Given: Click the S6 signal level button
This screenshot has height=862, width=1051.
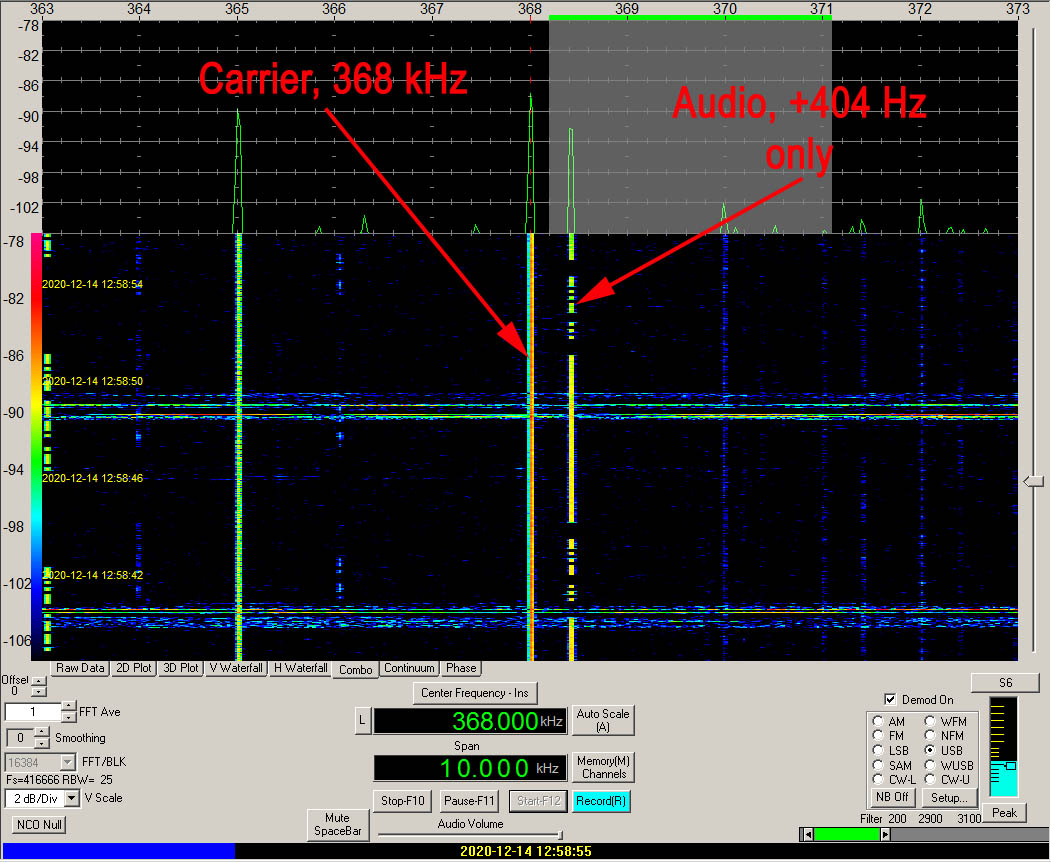Looking at the screenshot, I should pyautogui.click(x=1005, y=682).
